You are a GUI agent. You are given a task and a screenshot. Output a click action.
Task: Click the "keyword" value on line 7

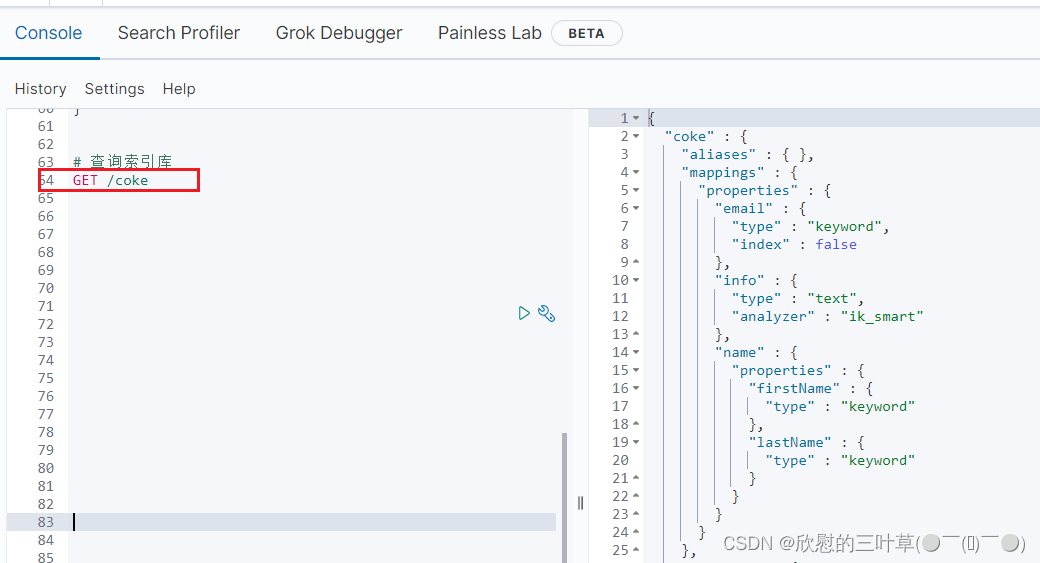[844, 227]
